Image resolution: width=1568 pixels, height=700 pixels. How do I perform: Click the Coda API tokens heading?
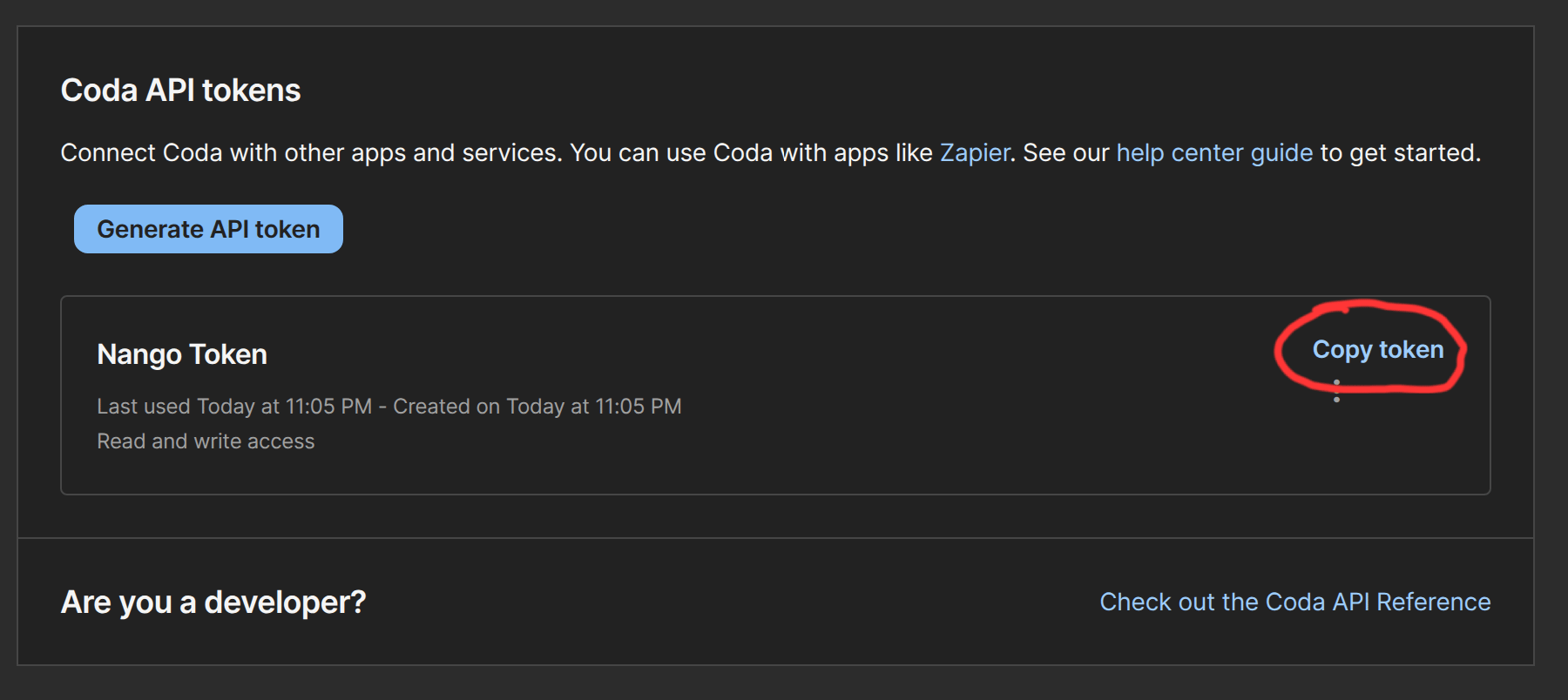[x=180, y=91]
